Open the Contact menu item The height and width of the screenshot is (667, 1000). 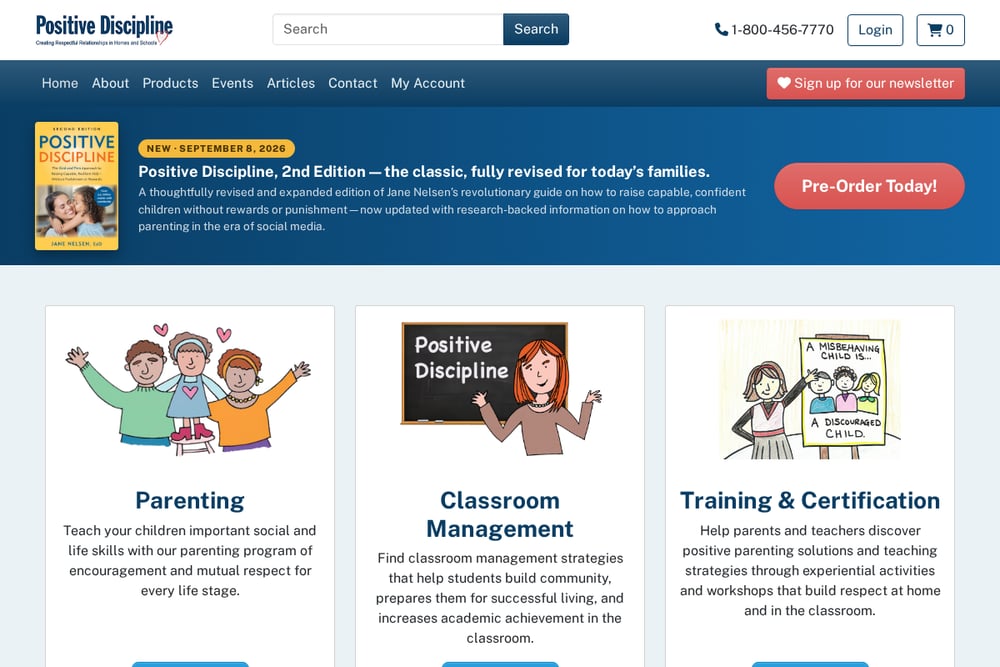coord(353,83)
